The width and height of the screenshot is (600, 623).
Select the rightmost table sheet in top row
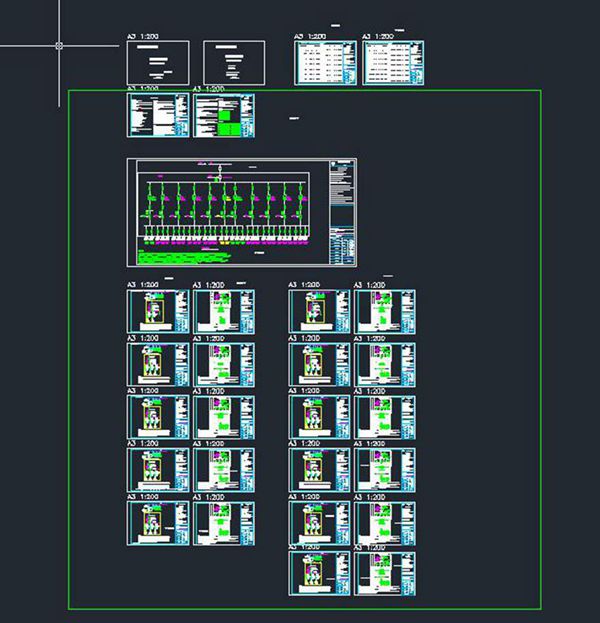click(392, 63)
